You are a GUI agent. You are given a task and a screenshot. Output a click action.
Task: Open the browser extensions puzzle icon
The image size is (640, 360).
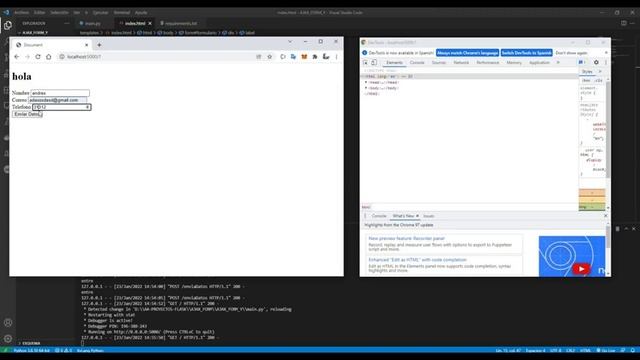point(315,57)
